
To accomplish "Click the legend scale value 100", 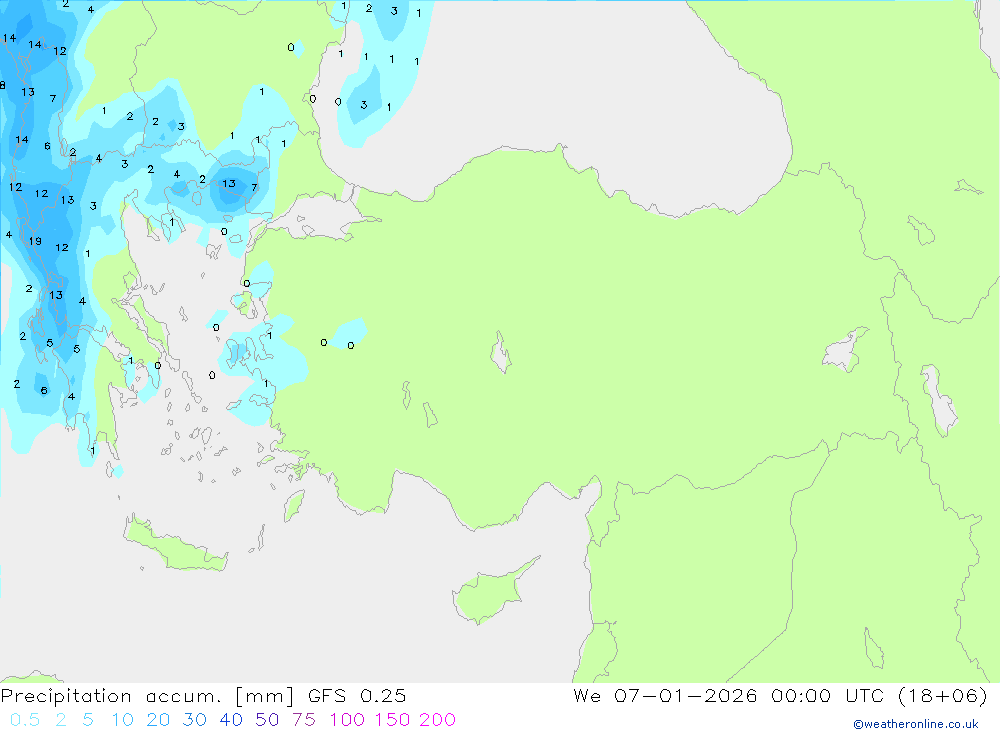I will click(347, 720).
